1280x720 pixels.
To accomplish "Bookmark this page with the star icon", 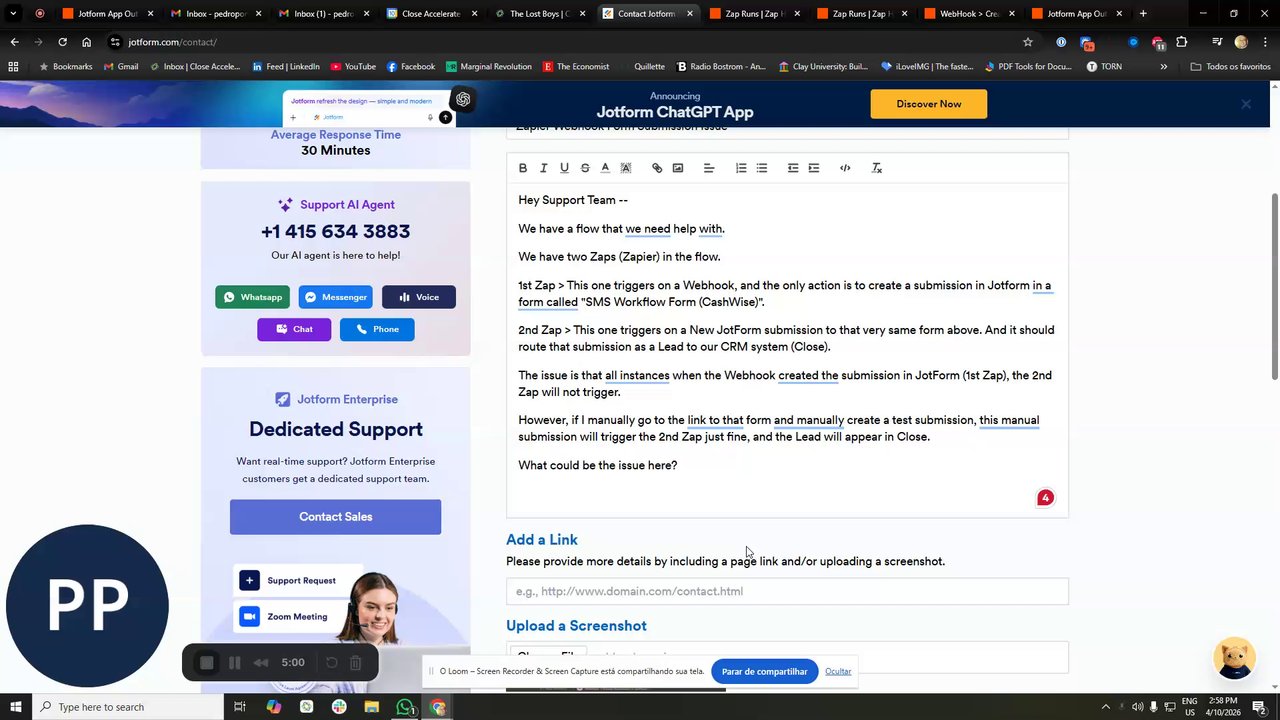I will (x=1027, y=42).
